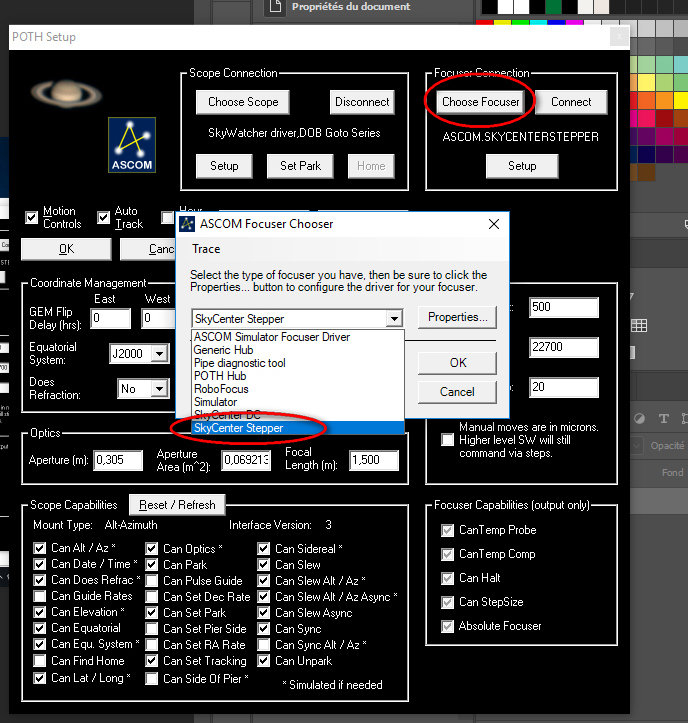This screenshot has width=688, height=723.
Task: Click the Disconnect scope button
Action: point(362,102)
